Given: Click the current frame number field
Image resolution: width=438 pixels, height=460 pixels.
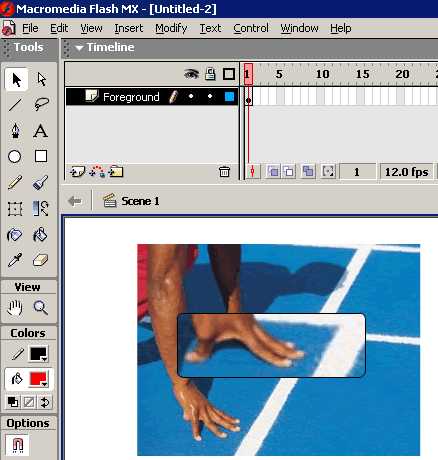Looking at the screenshot, I should coord(357,172).
